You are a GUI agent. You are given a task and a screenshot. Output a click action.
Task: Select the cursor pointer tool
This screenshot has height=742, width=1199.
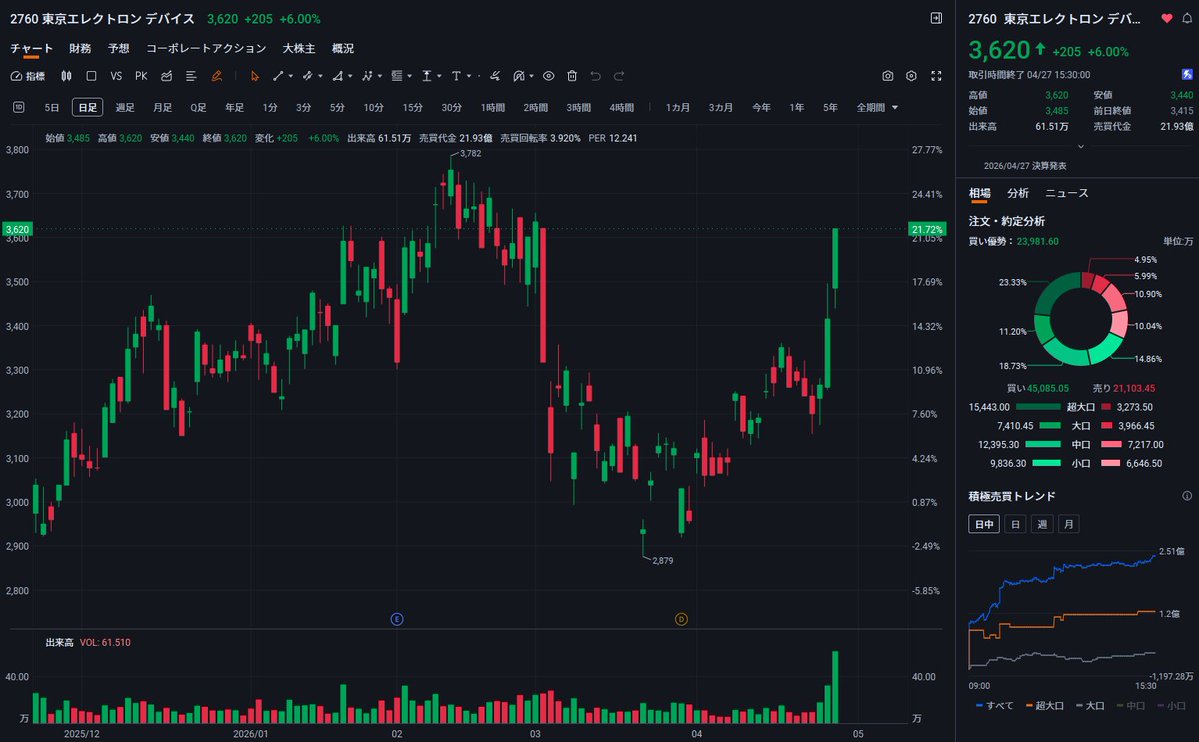255,76
